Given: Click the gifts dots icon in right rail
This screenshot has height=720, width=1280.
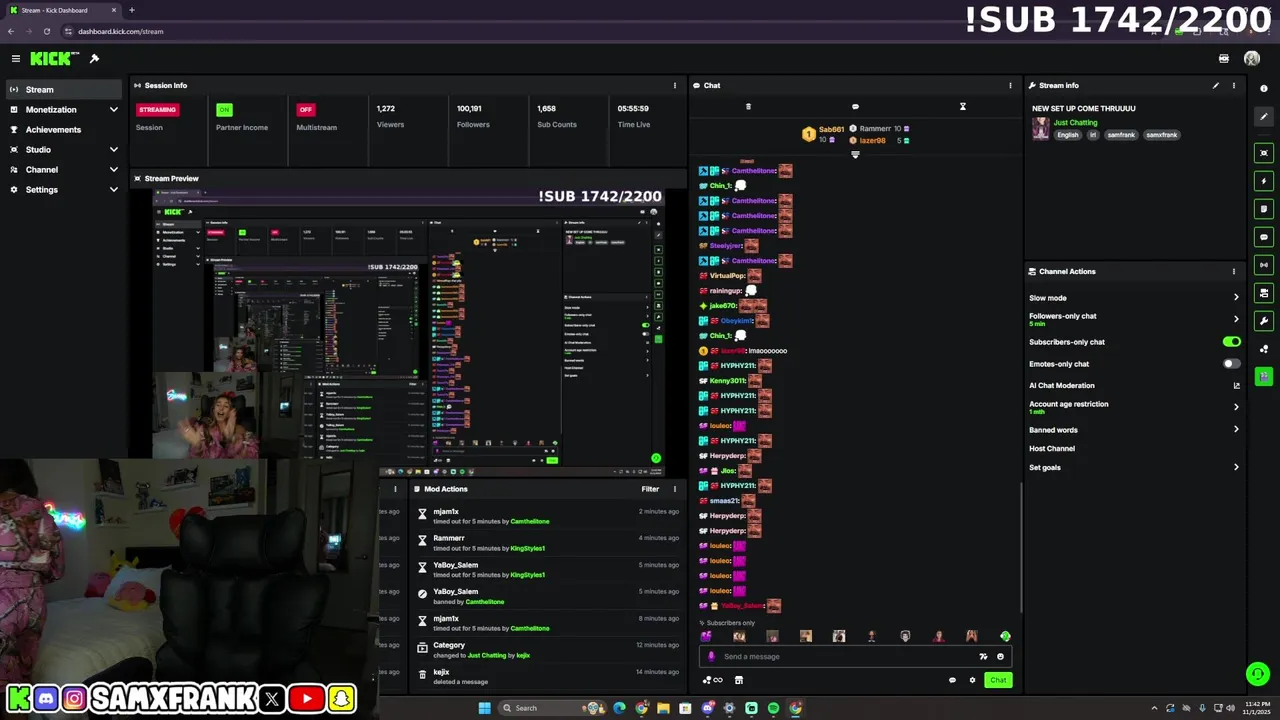Looking at the screenshot, I should (1264, 349).
